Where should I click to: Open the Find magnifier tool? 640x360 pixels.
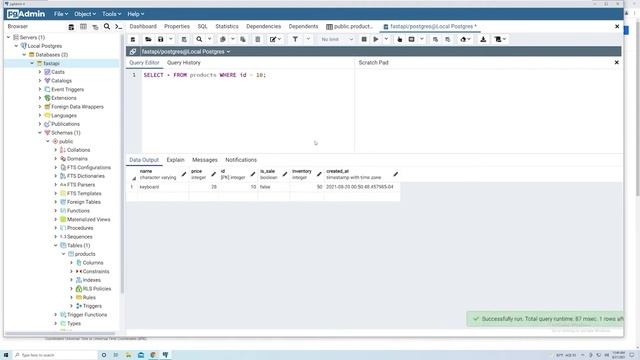(x=199, y=39)
